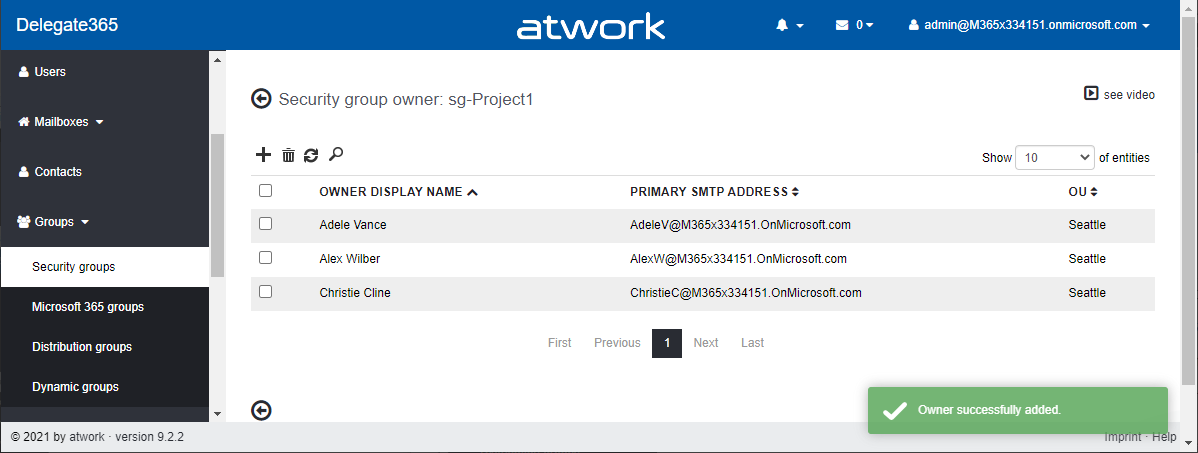Open the Contacts sidebar item
Screen dimensions: 1198x453
pos(105,172)
